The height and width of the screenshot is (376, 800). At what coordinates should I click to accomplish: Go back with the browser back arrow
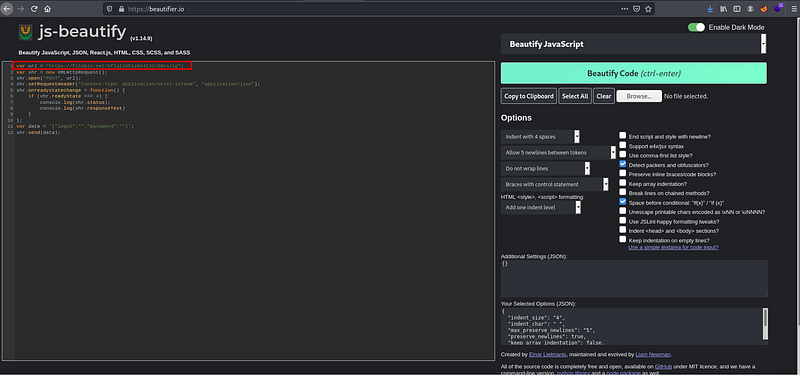coord(7,9)
